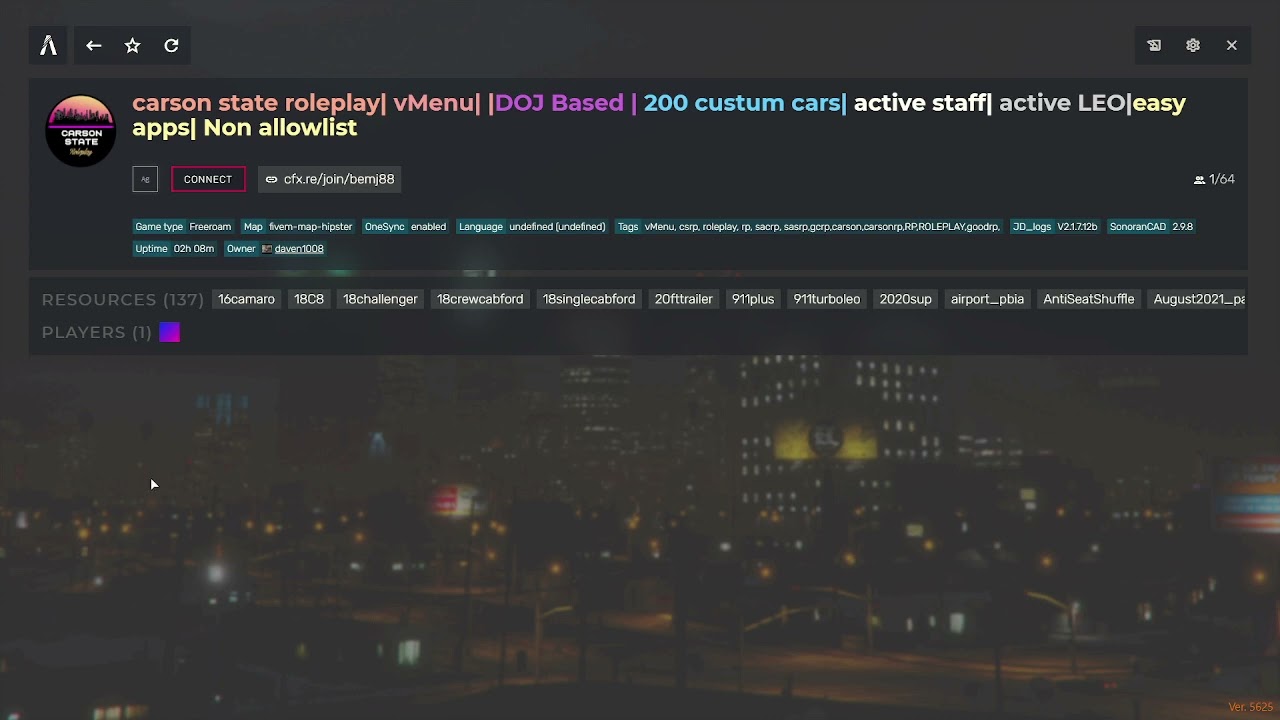Click the Ver. 5625 label
Viewport: 1280px width, 720px height.
(x=1251, y=707)
